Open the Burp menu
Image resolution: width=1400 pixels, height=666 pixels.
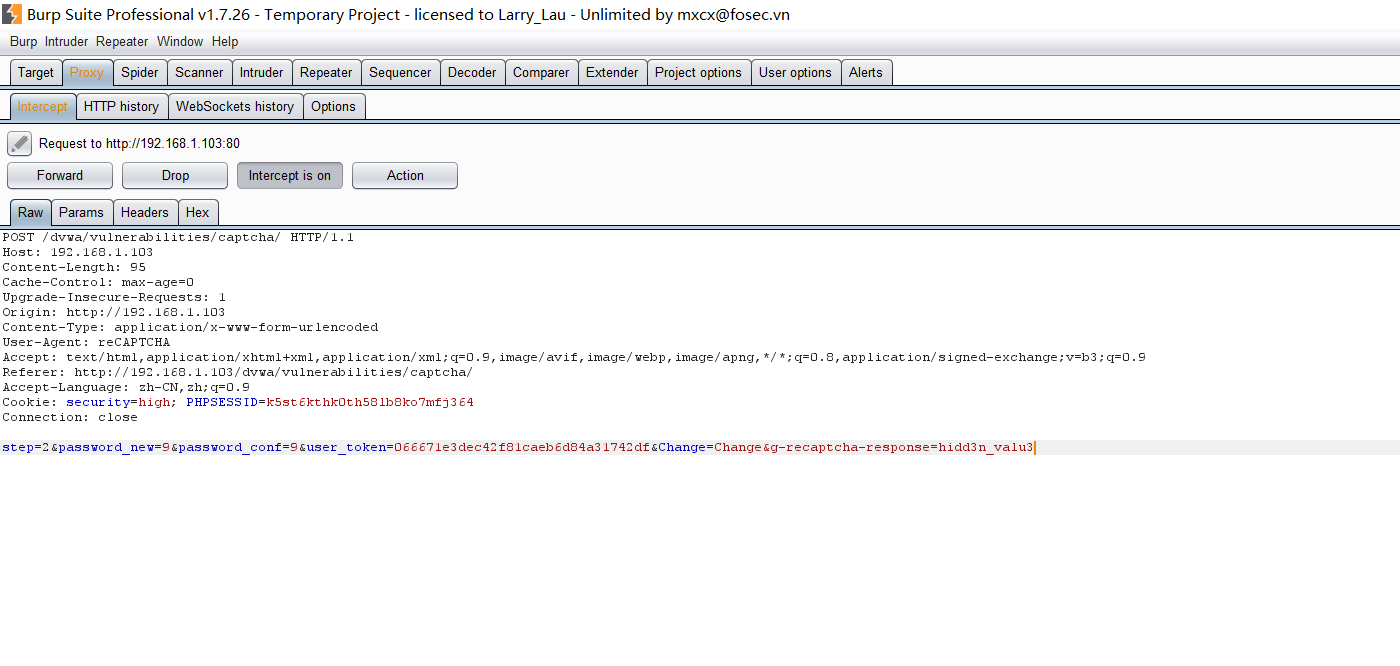coord(23,41)
